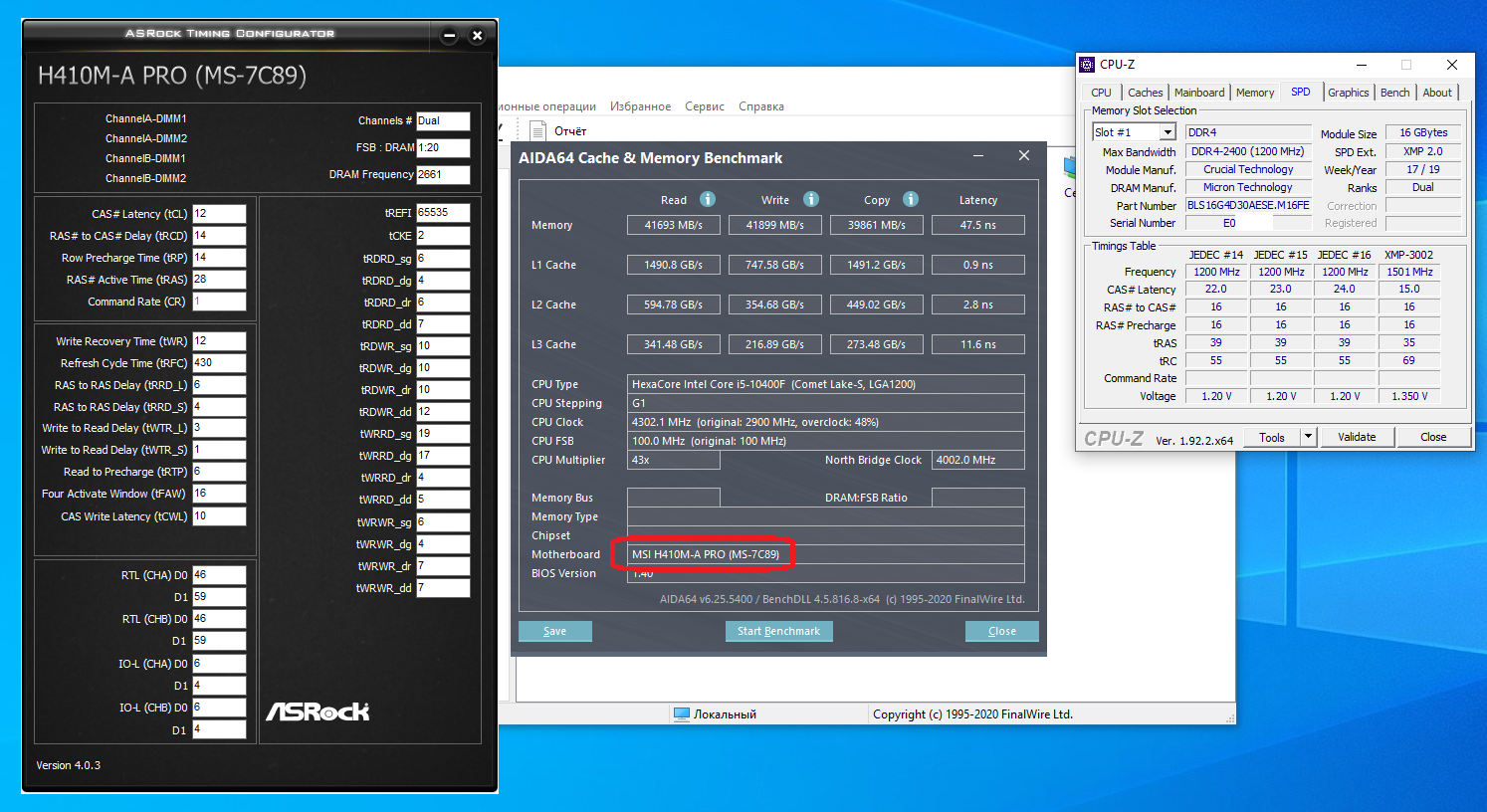
Task: Click the CAS Write Latency (tCWL) field
Action: 219,516
